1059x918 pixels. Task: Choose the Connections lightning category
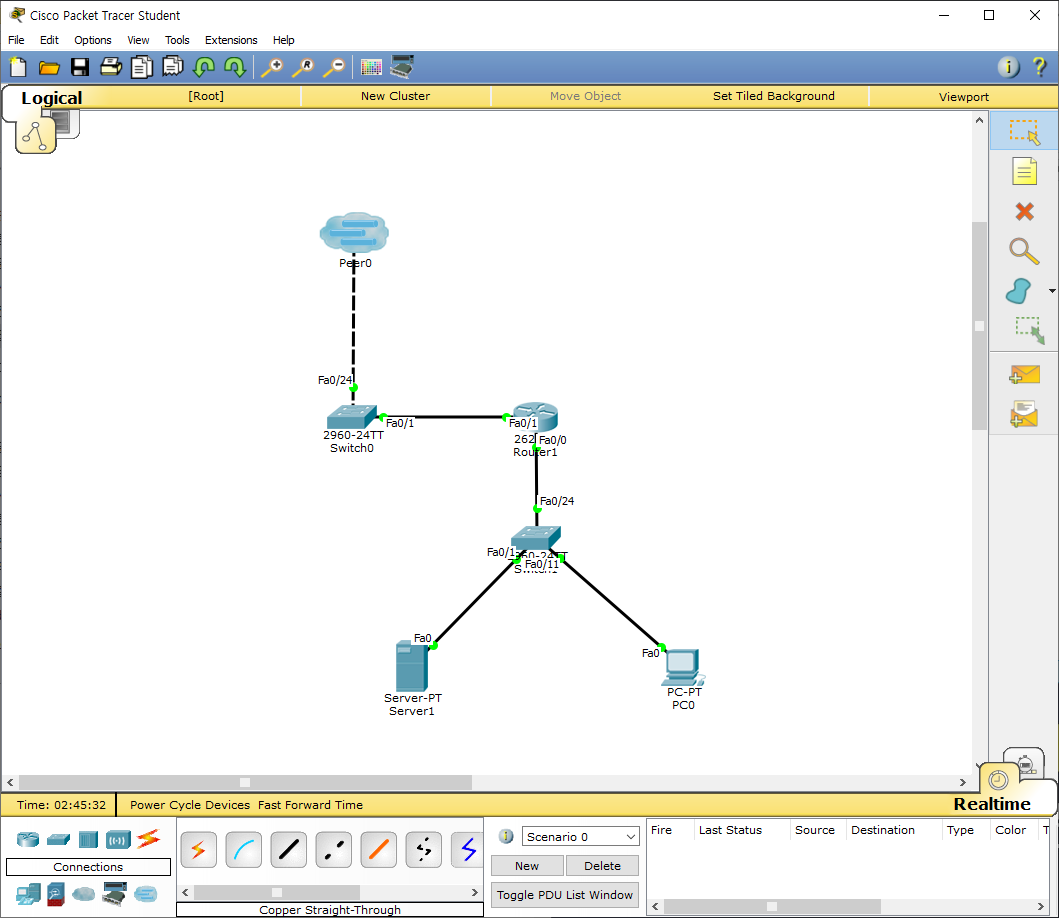pos(149,838)
